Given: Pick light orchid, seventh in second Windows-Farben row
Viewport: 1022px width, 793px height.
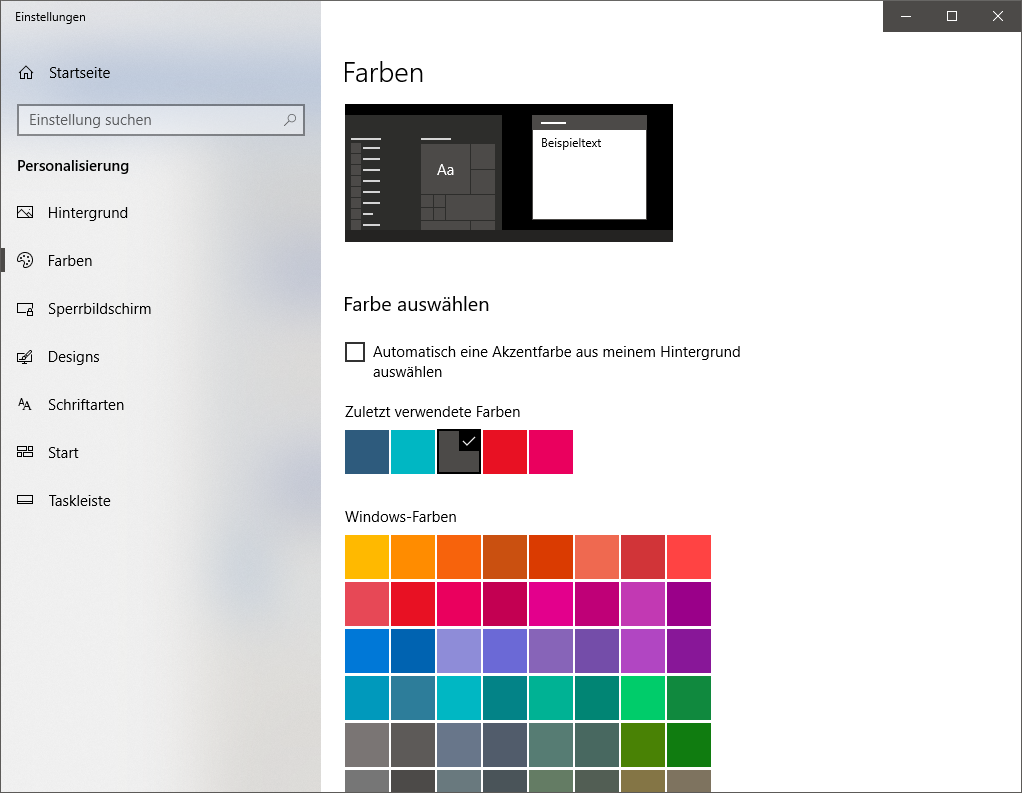Looking at the screenshot, I should 643,604.
